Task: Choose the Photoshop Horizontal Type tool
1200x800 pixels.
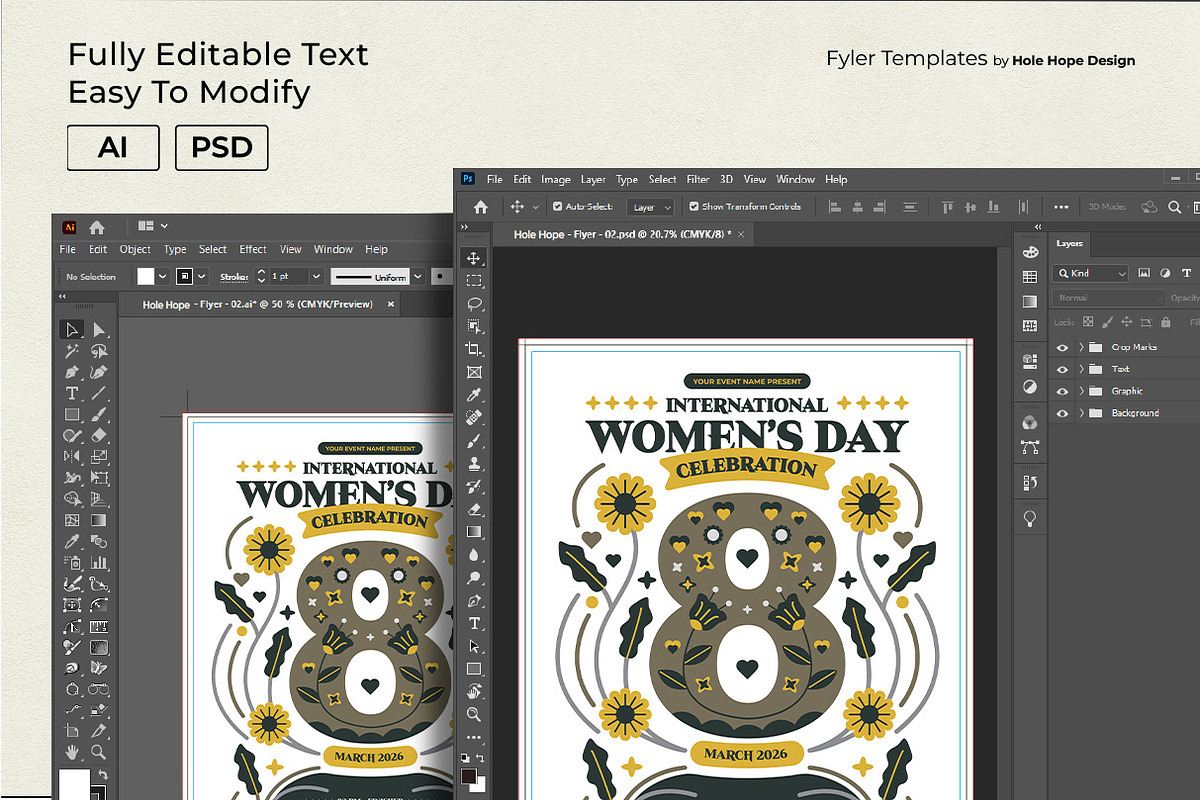Action: (x=474, y=623)
